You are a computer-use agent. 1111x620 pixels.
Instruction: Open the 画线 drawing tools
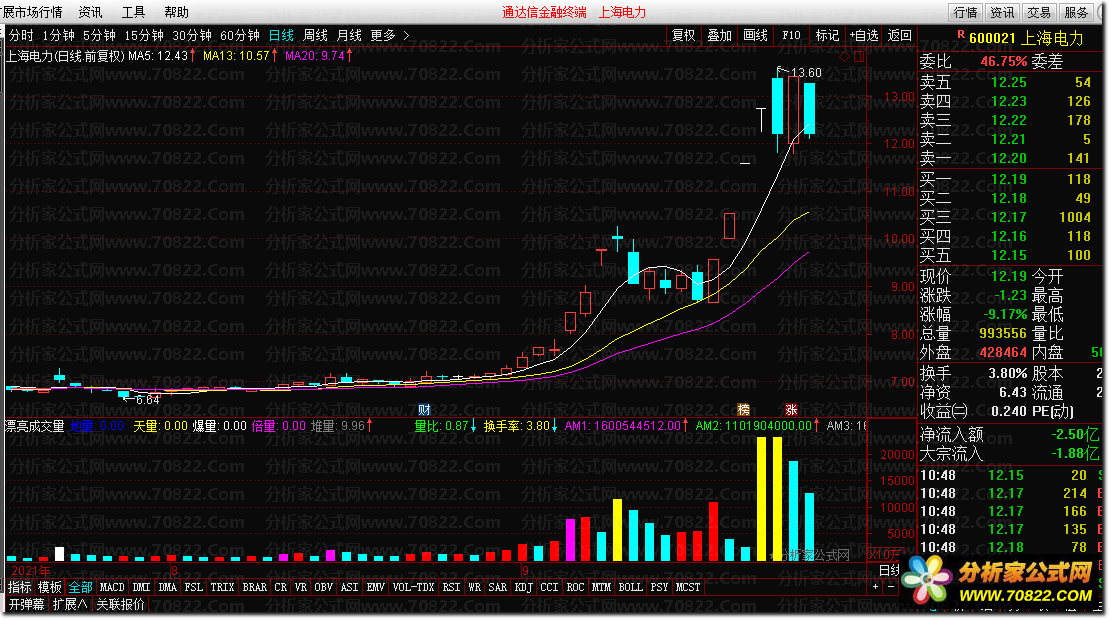(756, 35)
